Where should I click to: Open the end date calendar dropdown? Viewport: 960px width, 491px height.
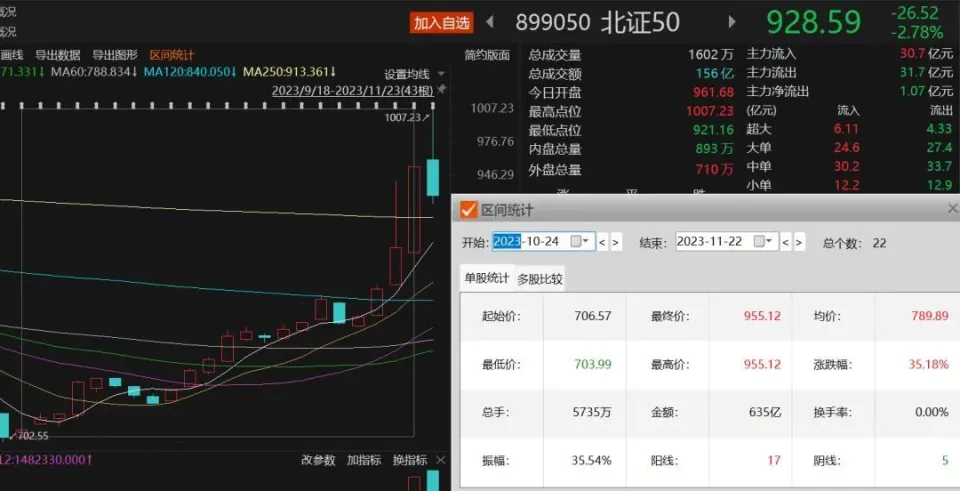762,242
